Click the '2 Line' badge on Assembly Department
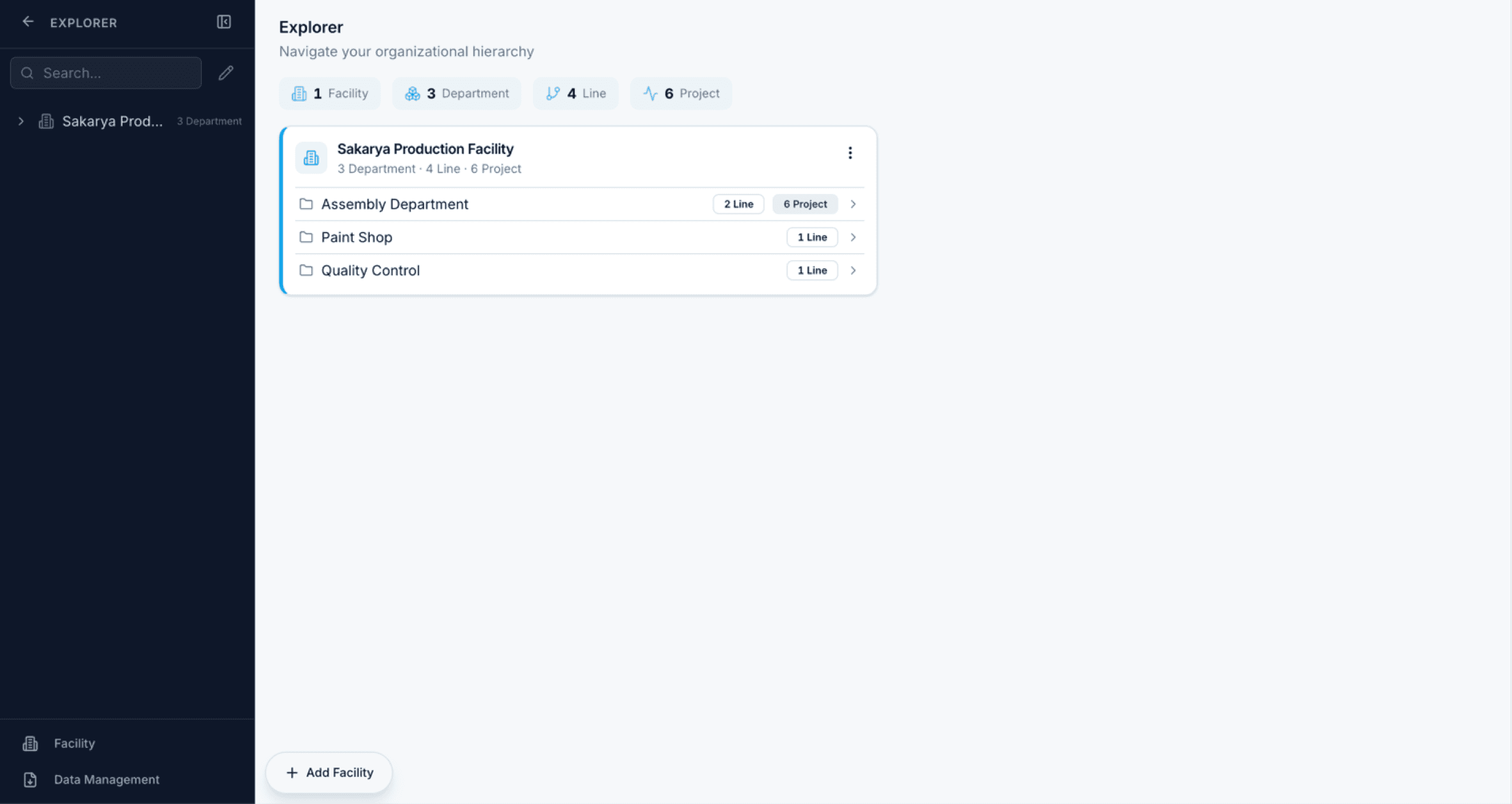This screenshot has width=1512, height=804. [738, 204]
